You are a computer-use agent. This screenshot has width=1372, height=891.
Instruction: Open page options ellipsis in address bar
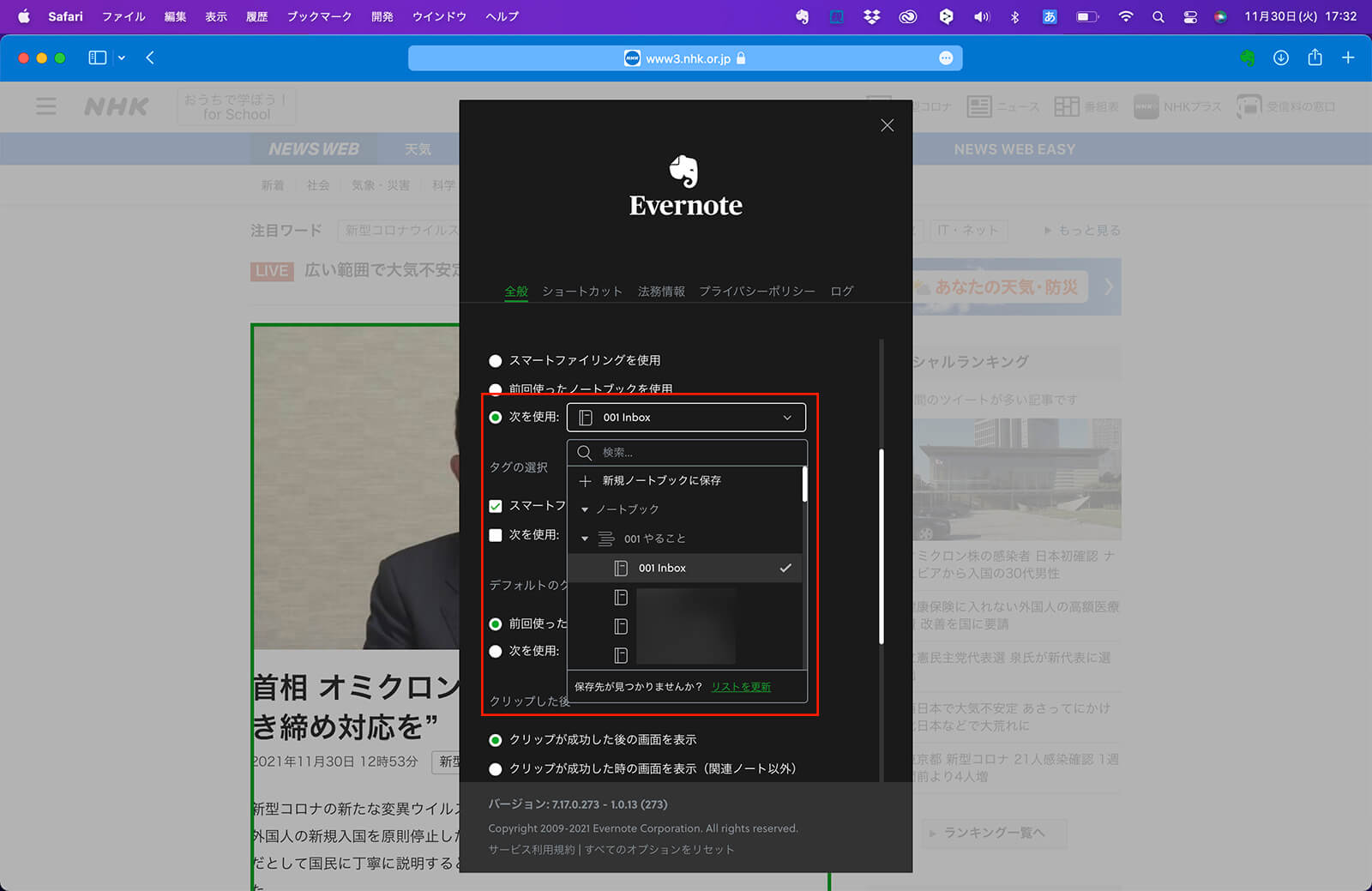(946, 58)
